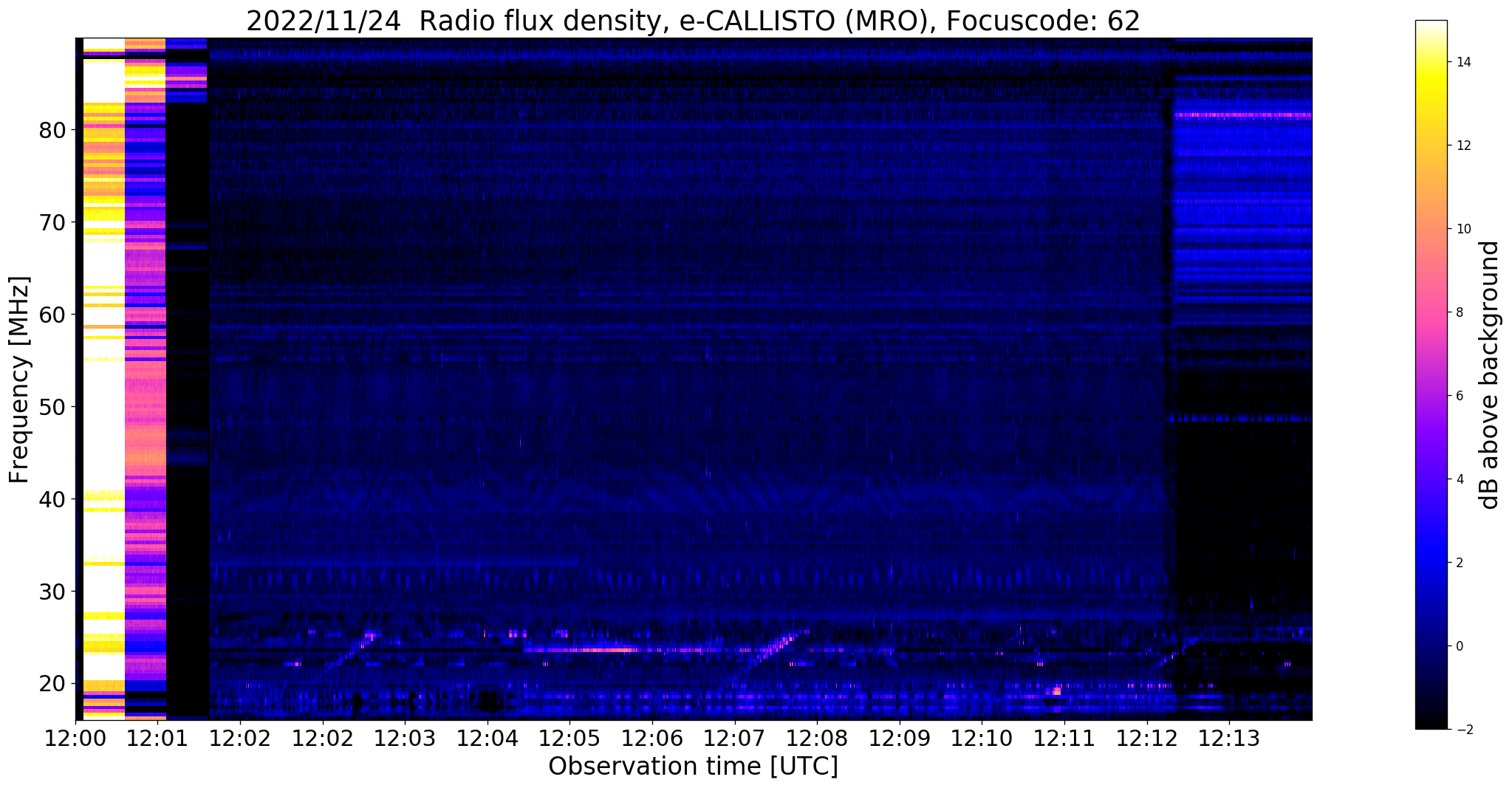This screenshot has width=1512, height=788.
Task: Click the 60 tick on frequency axis
Action: click(x=52, y=315)
